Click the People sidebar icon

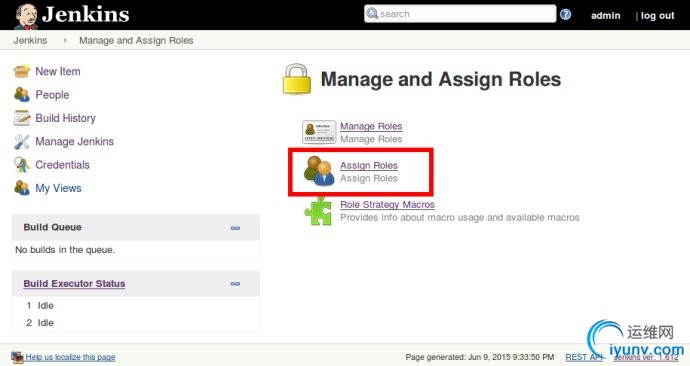pos(22,94)
